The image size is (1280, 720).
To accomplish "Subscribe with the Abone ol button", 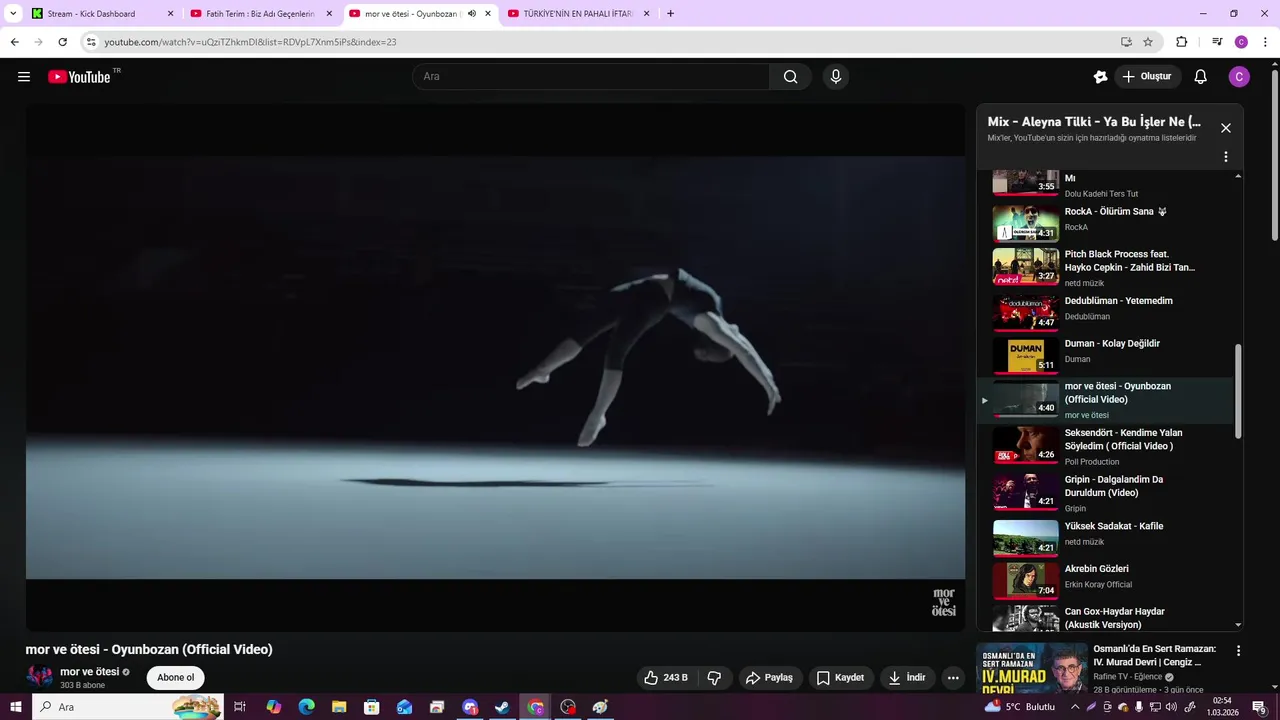I will (176, 678).
